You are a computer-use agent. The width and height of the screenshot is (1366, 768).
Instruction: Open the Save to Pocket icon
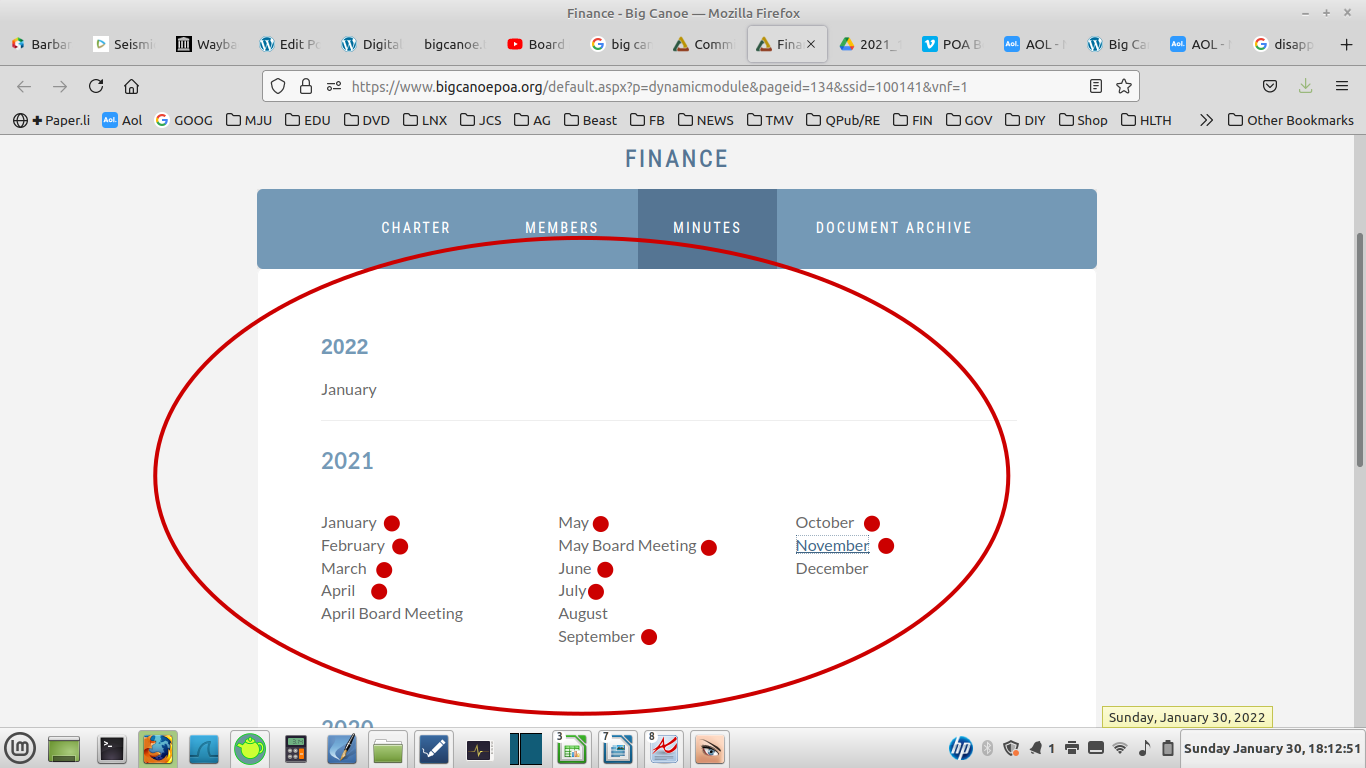tap(1270, 86)
